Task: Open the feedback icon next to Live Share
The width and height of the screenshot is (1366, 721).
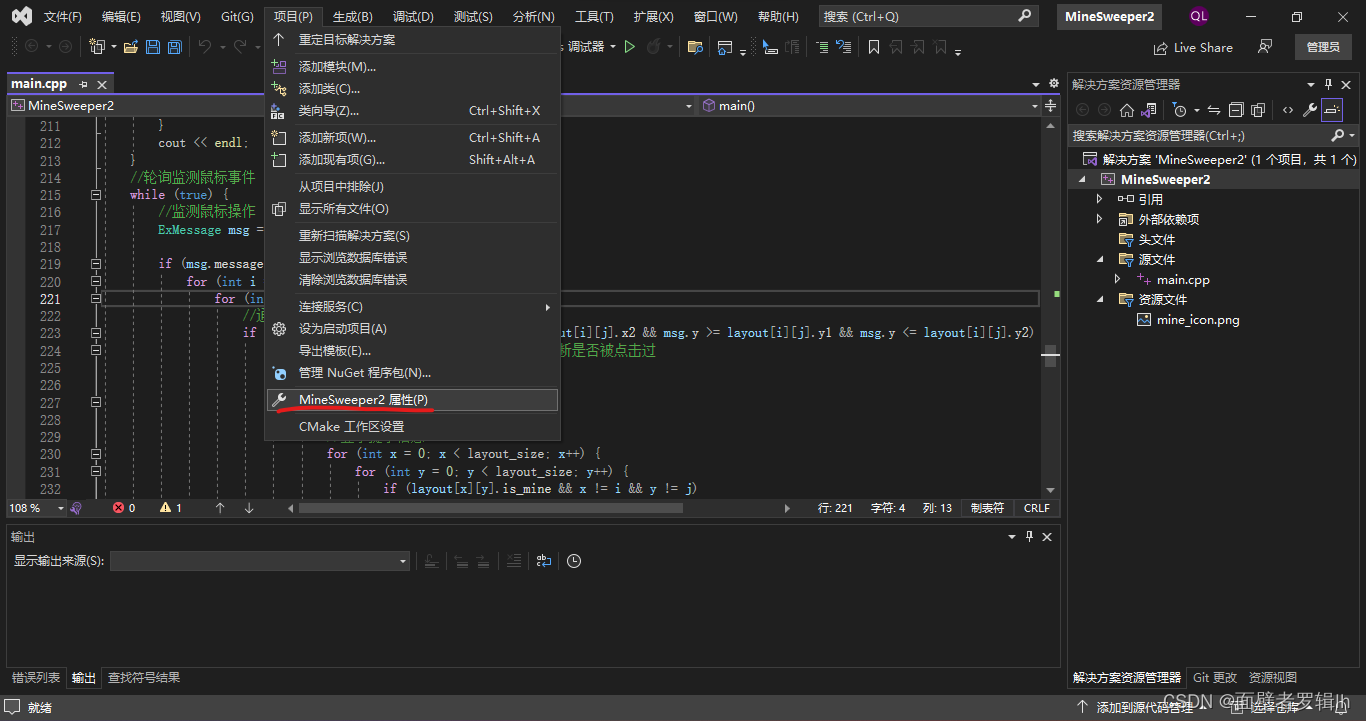Action: pyautogui.click(x=1265, y=47)
